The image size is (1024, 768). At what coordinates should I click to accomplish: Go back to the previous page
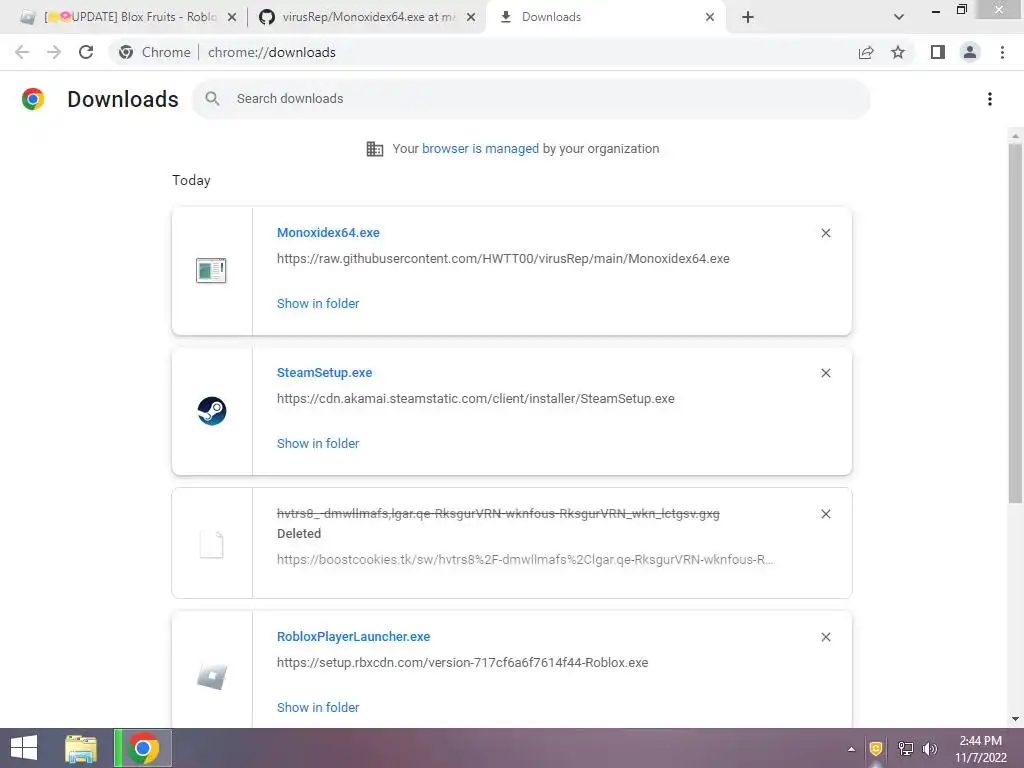pos(22,52)
